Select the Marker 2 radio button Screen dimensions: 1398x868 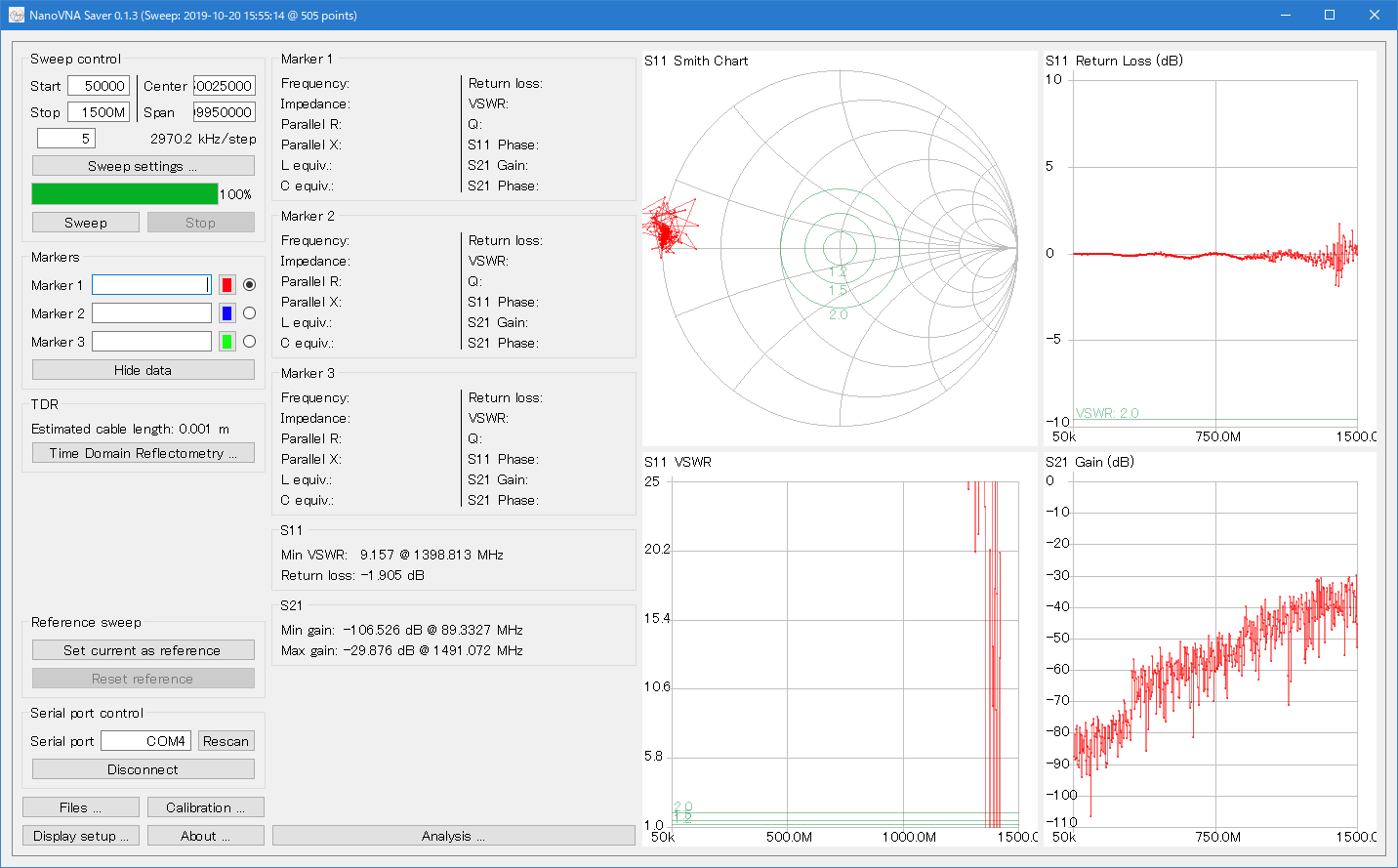[249, 313]
